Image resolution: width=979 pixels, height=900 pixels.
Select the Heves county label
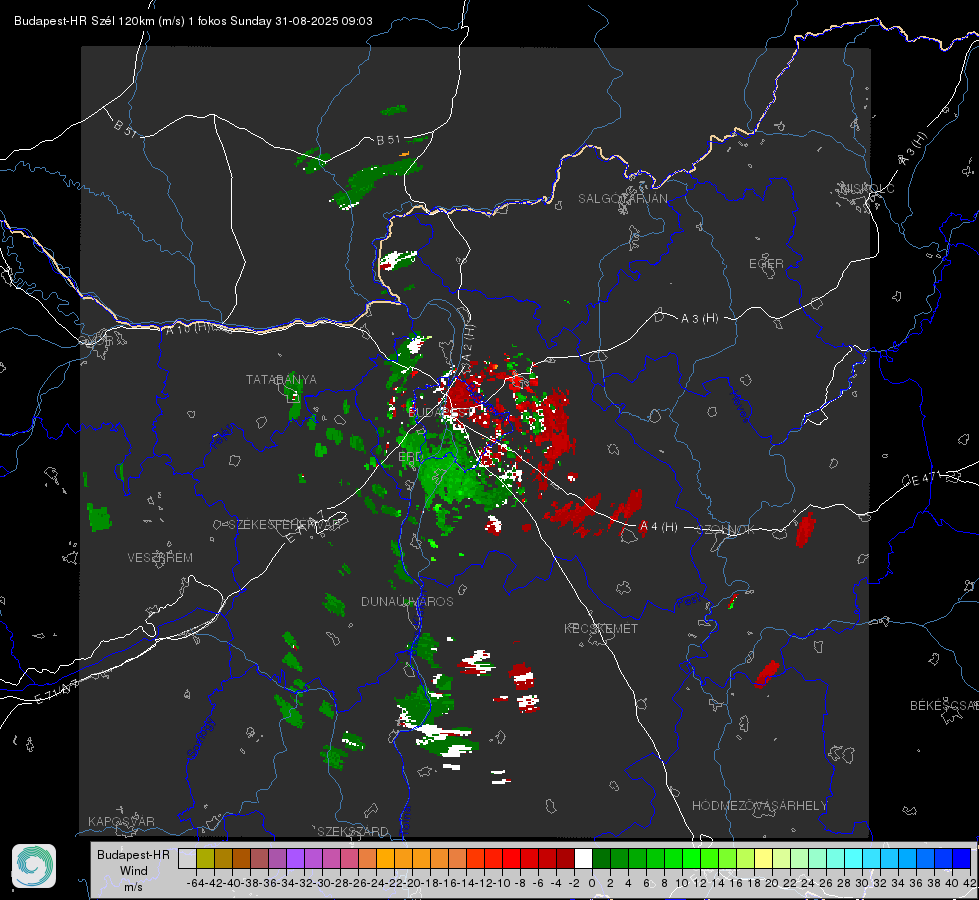739,405
